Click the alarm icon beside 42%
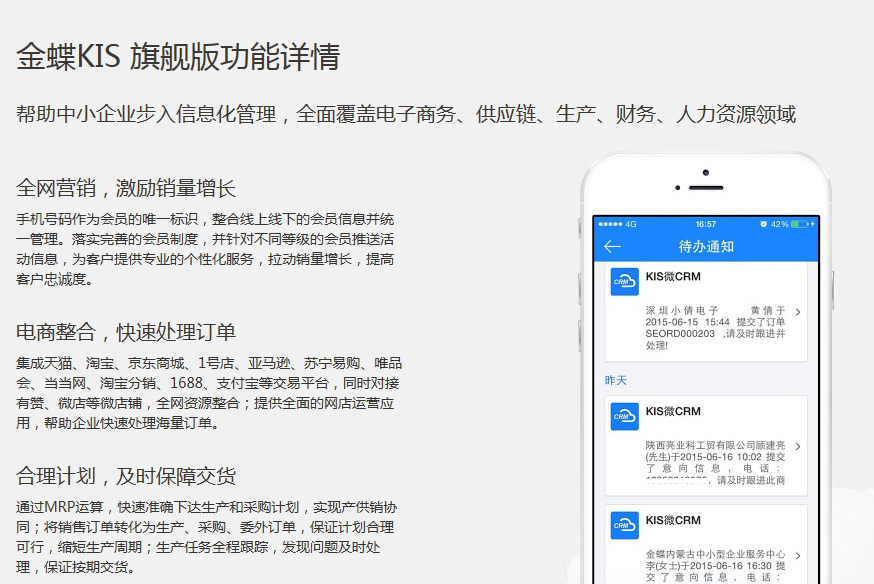874x584 pixels. [763, 224]
